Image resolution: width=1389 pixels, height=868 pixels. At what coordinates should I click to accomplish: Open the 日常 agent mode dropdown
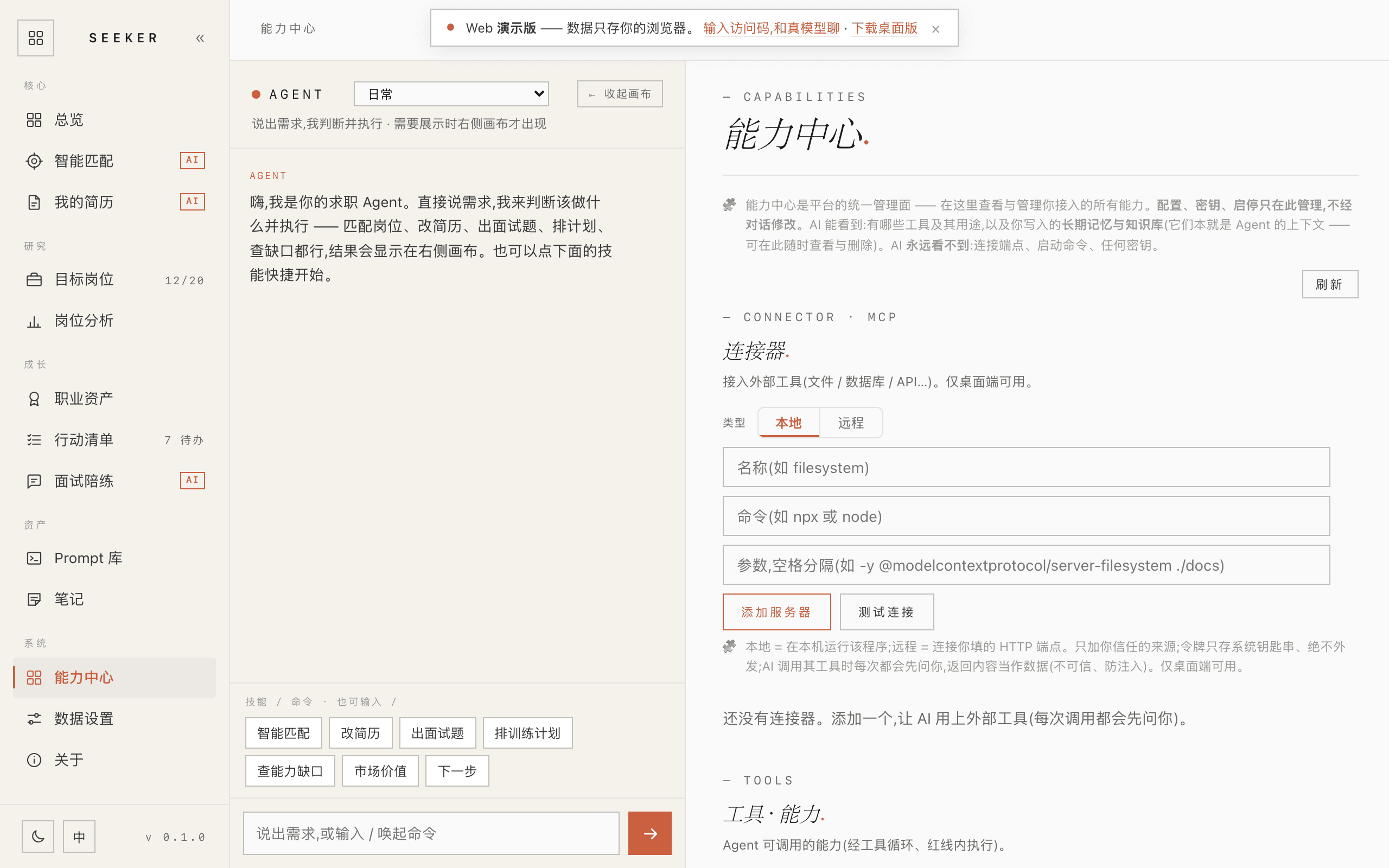[x=451, y=93]
